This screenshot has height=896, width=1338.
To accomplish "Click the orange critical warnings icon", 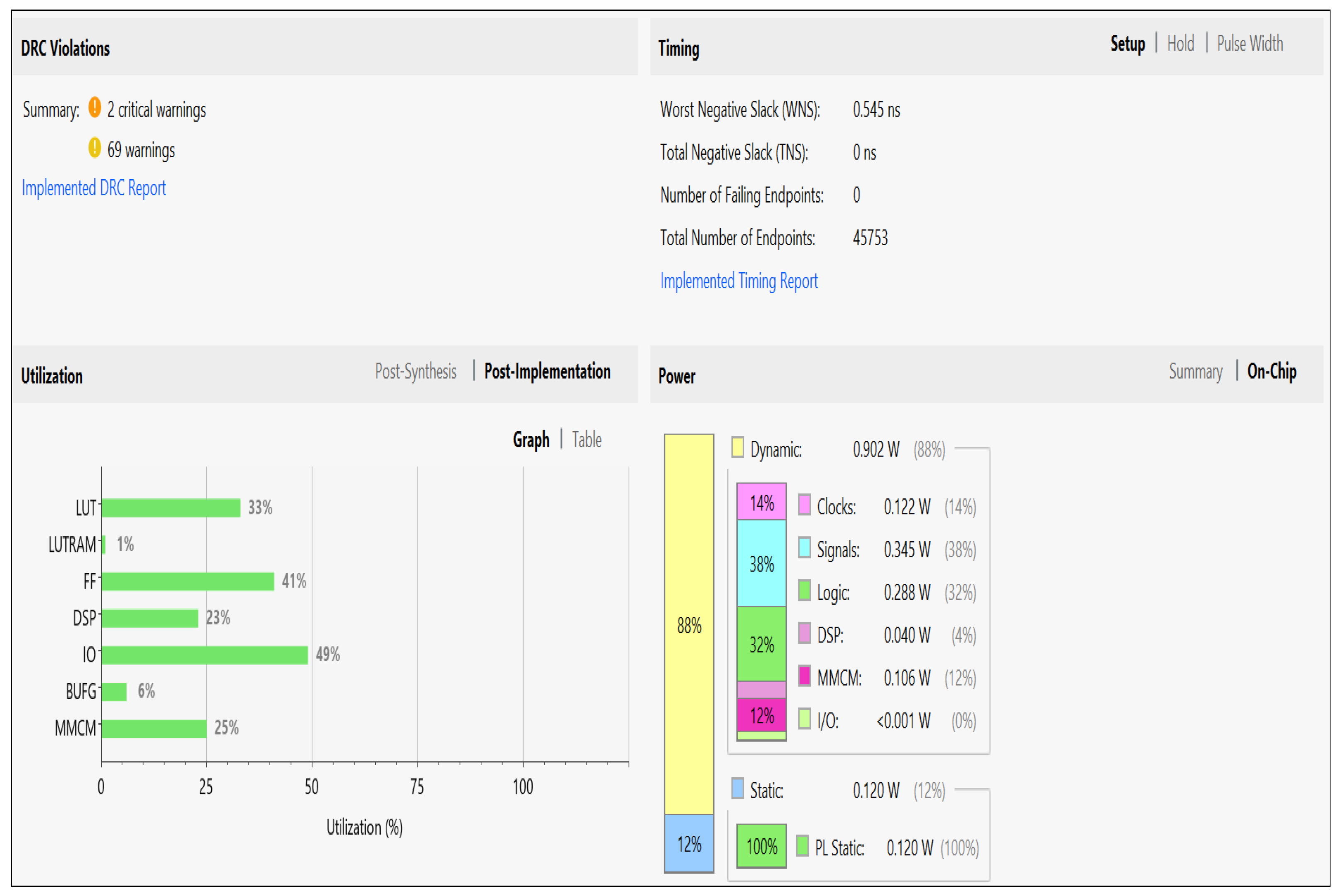I will pyautogui.click(x=94, y=107).
